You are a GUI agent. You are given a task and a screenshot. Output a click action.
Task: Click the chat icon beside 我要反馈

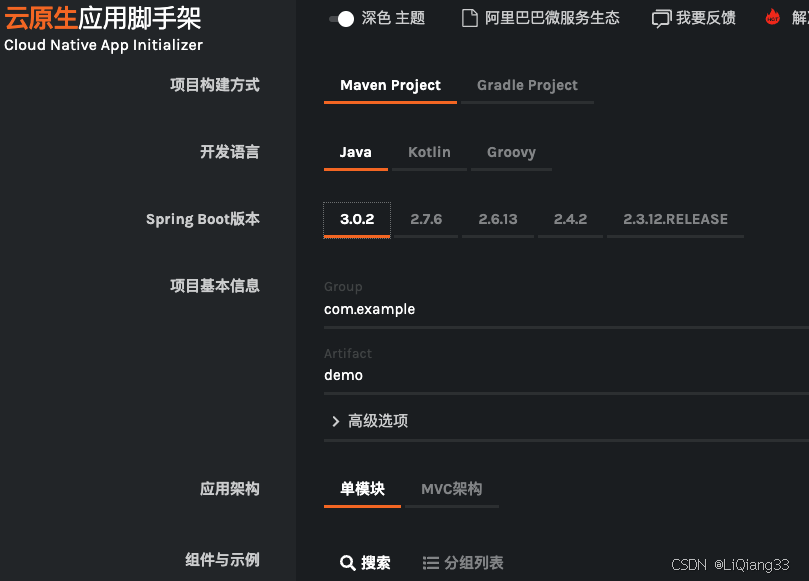(661, 19)
